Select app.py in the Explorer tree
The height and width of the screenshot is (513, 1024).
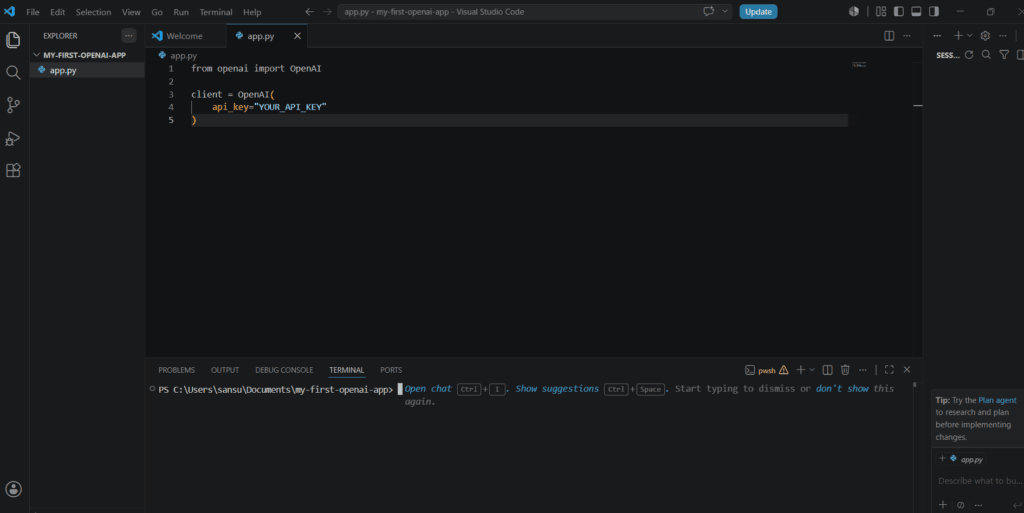(87, 70)
